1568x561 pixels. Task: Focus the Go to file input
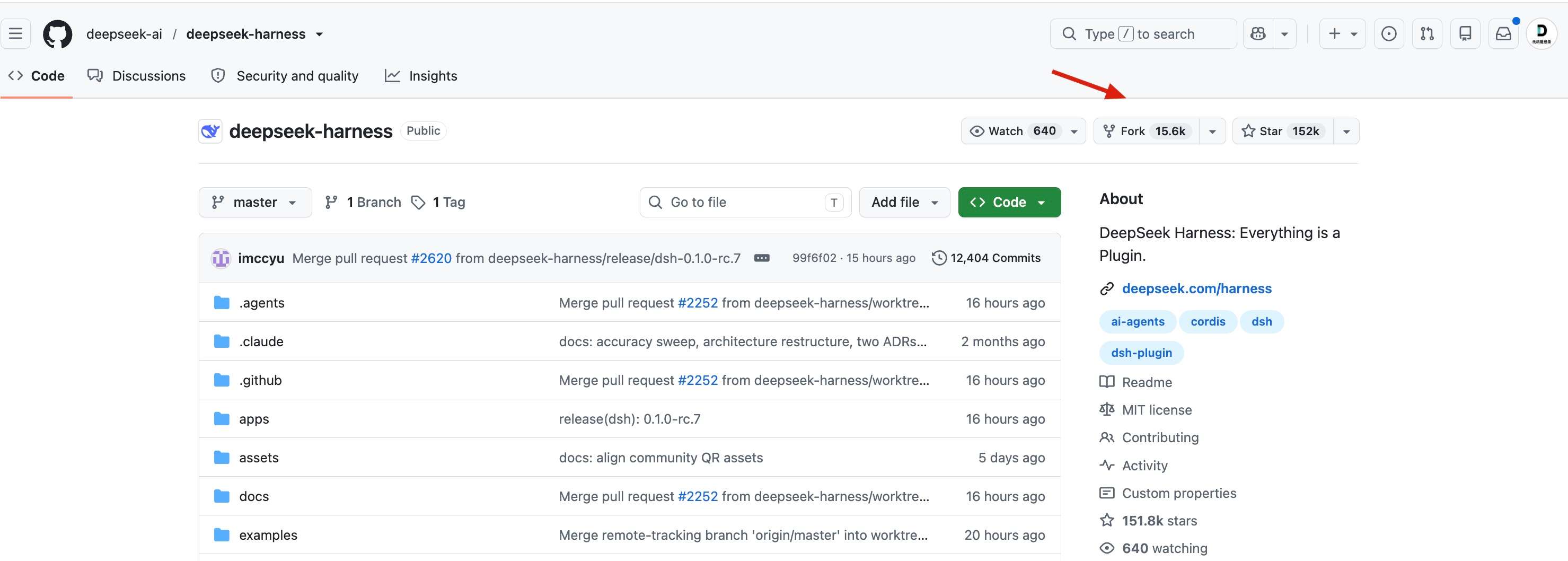pos(746,202)
